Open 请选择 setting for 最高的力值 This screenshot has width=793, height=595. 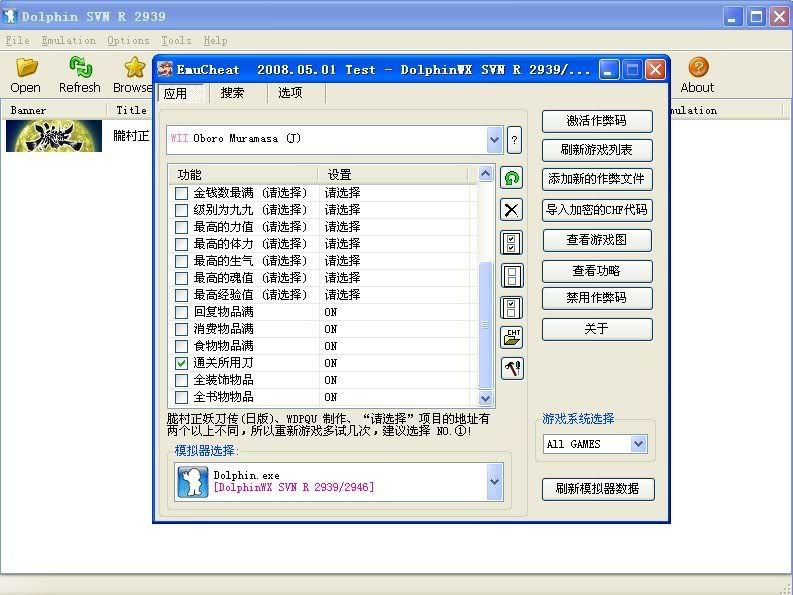coord(342,227)
